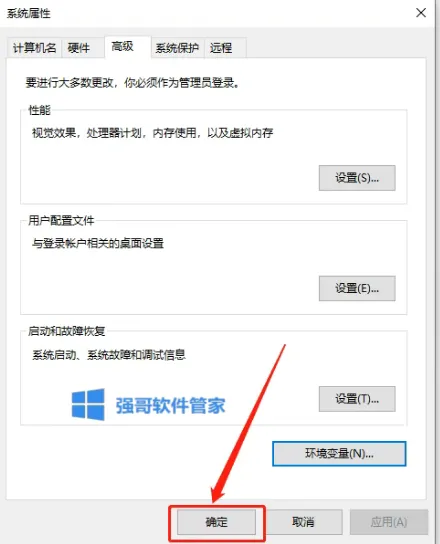
Task: Open startup and recovery 设置(T)... button
Action: [357, 399]
